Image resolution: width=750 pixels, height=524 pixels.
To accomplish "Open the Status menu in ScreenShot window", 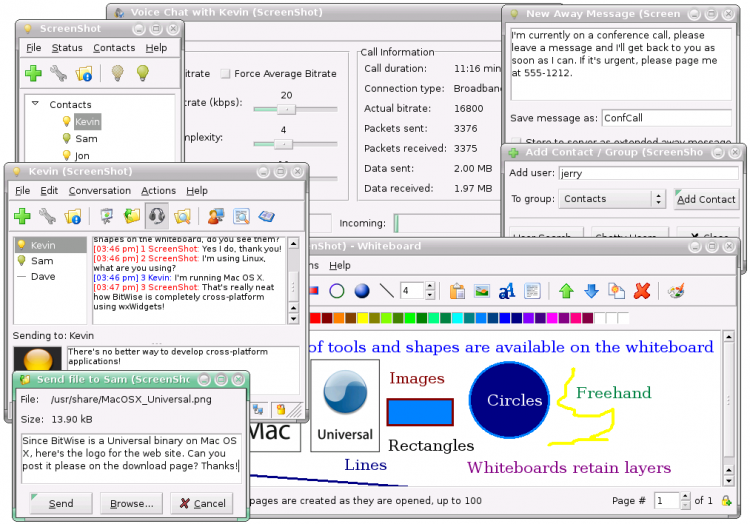I will (x=67, y=47).
